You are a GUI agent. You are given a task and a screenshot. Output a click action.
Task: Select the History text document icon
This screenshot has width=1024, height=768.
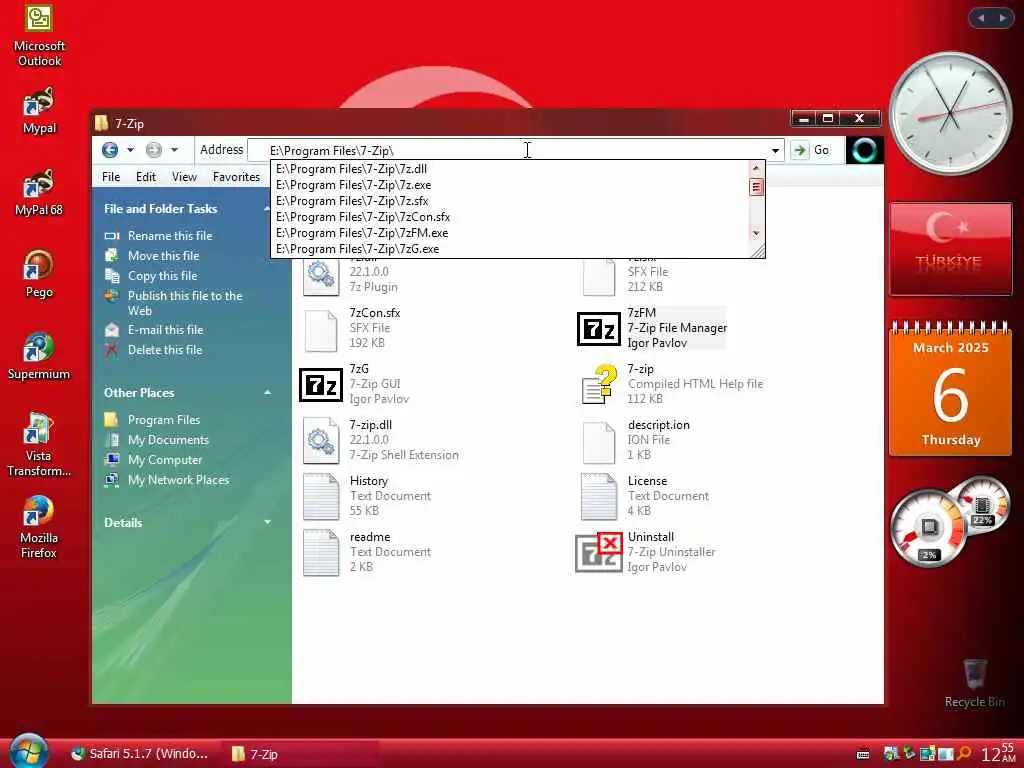pos(321,497)
